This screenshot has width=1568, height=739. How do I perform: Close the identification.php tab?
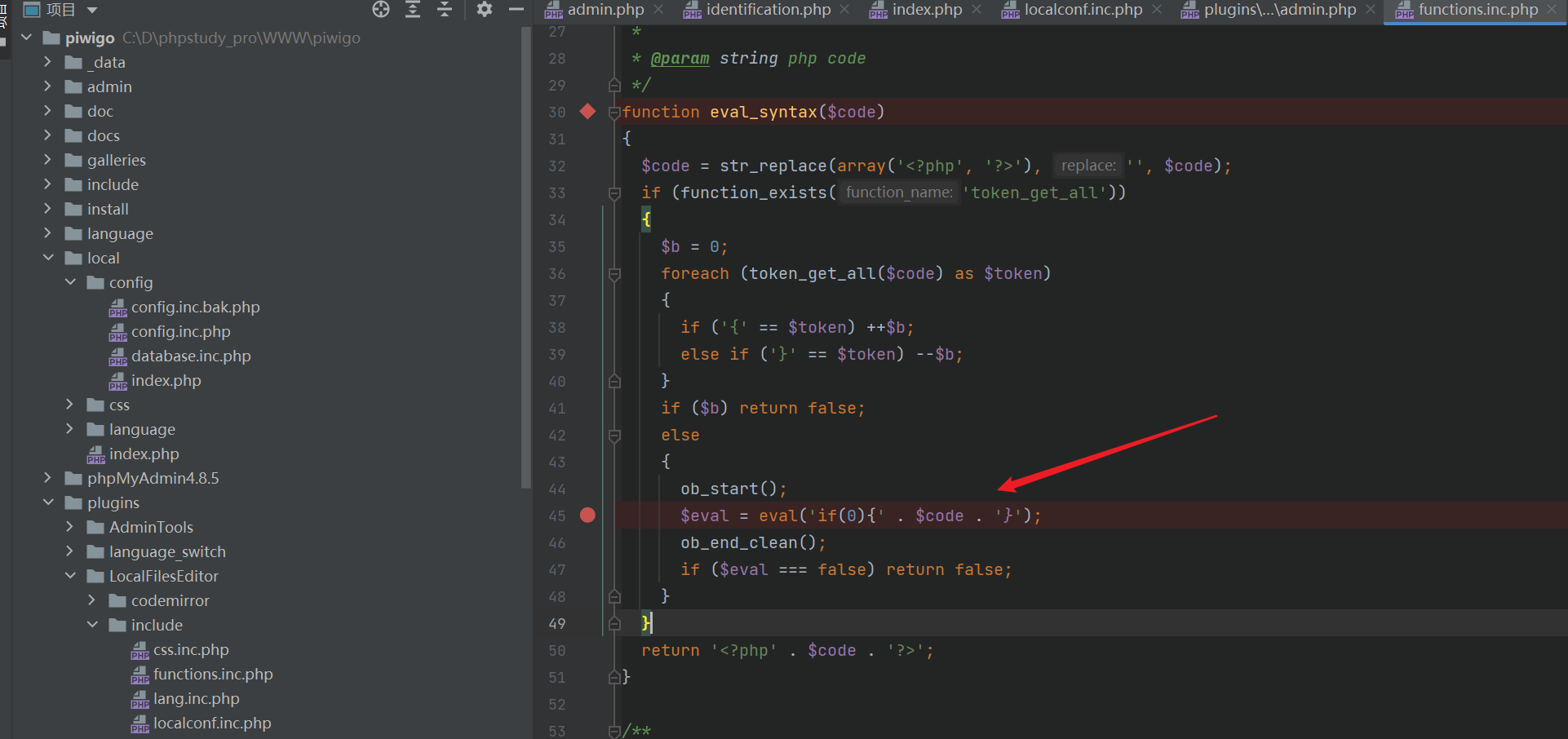[844, 10]
